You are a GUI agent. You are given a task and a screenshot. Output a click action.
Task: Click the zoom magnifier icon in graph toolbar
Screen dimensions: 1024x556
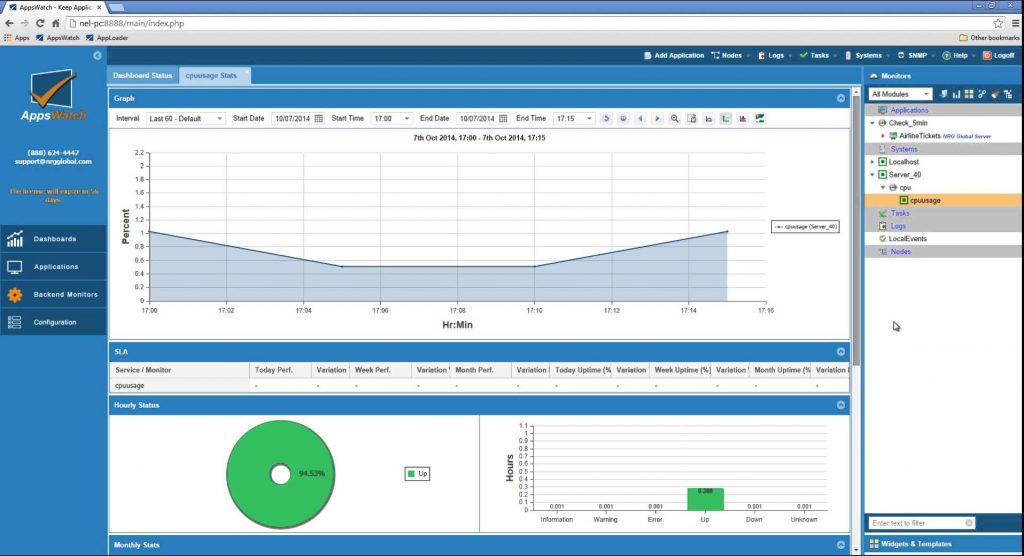tap(675, 118)
